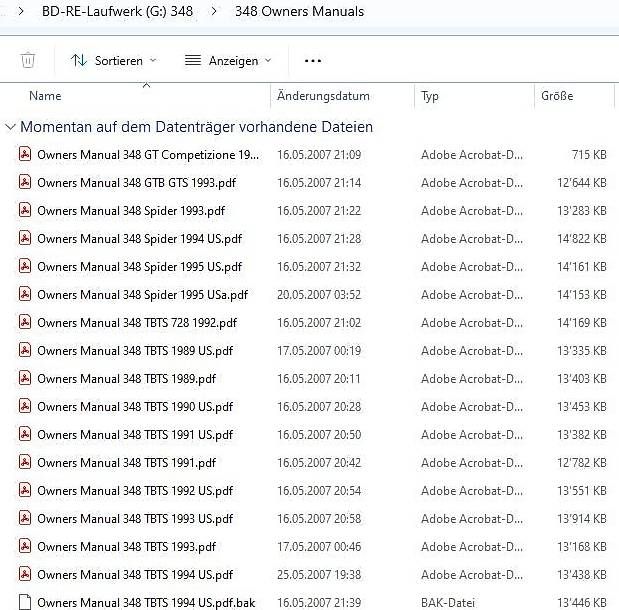Click the 'BAK-Datei' type cell
Image resolution: width=619 pixels, height=610 pixels.
pyautogui.click(x=448, y=603)
